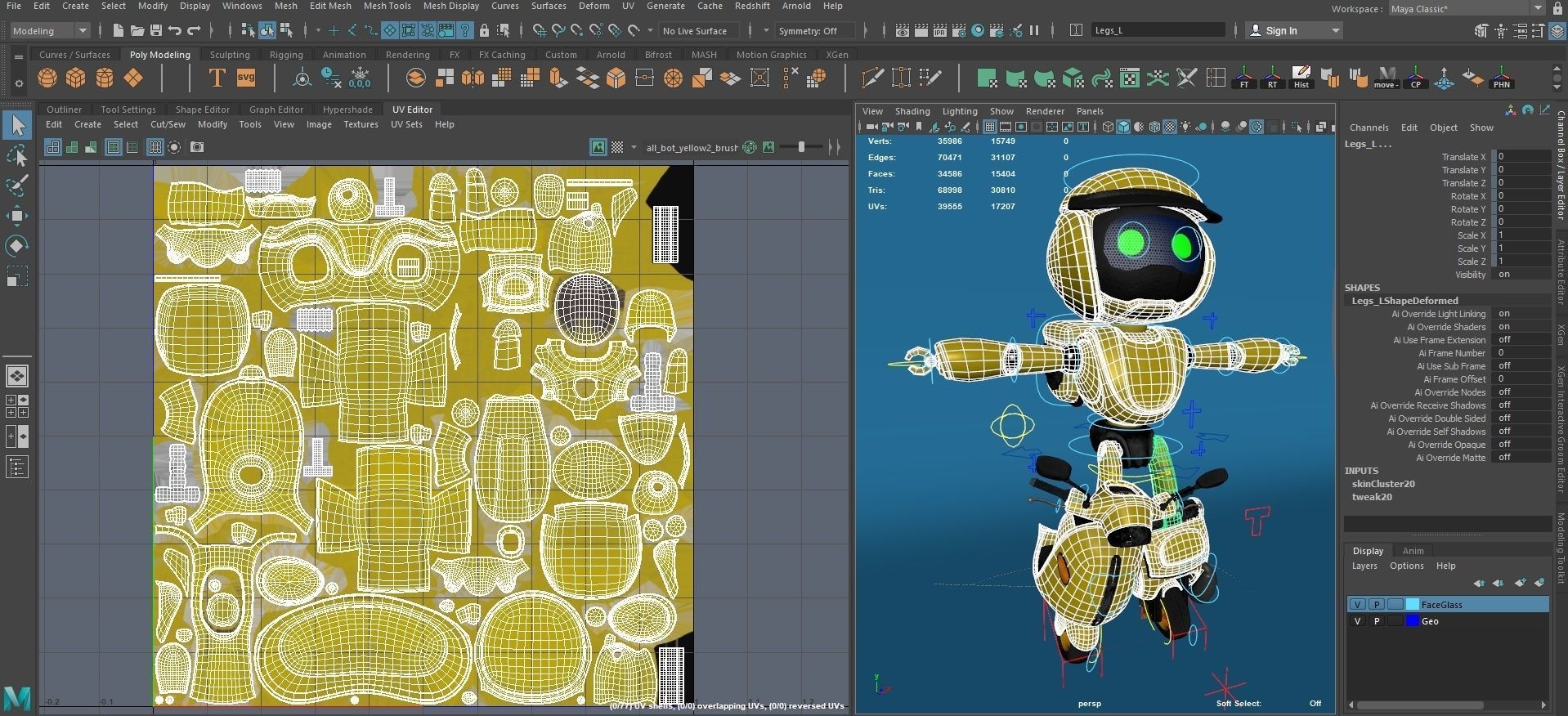The width and height of the screenshot is (1568, 716).
Task: Click the SVG import shelf icon
Action: 245,78
